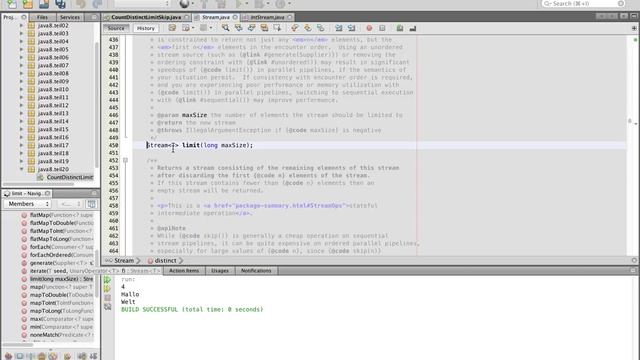Open the dropdown arrow beside Run Project
The height and width of the screenshot is (360, 640).
coord(247,4)
